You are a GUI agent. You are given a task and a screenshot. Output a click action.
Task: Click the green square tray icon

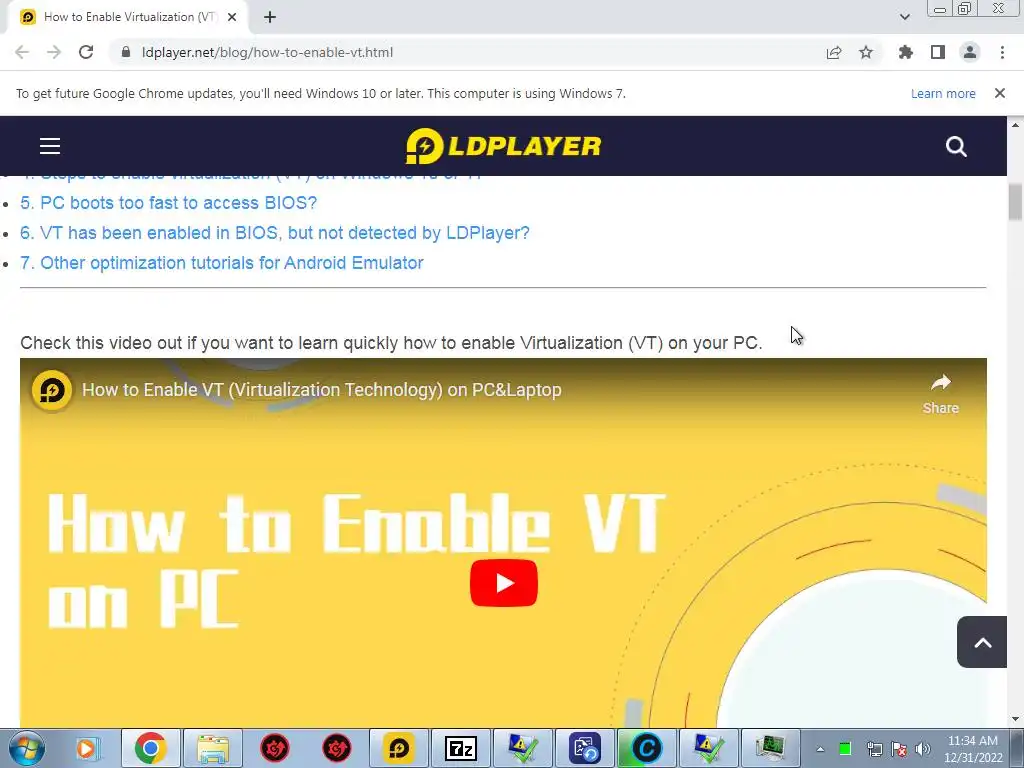pyautogui.click(x=845, y=749)
